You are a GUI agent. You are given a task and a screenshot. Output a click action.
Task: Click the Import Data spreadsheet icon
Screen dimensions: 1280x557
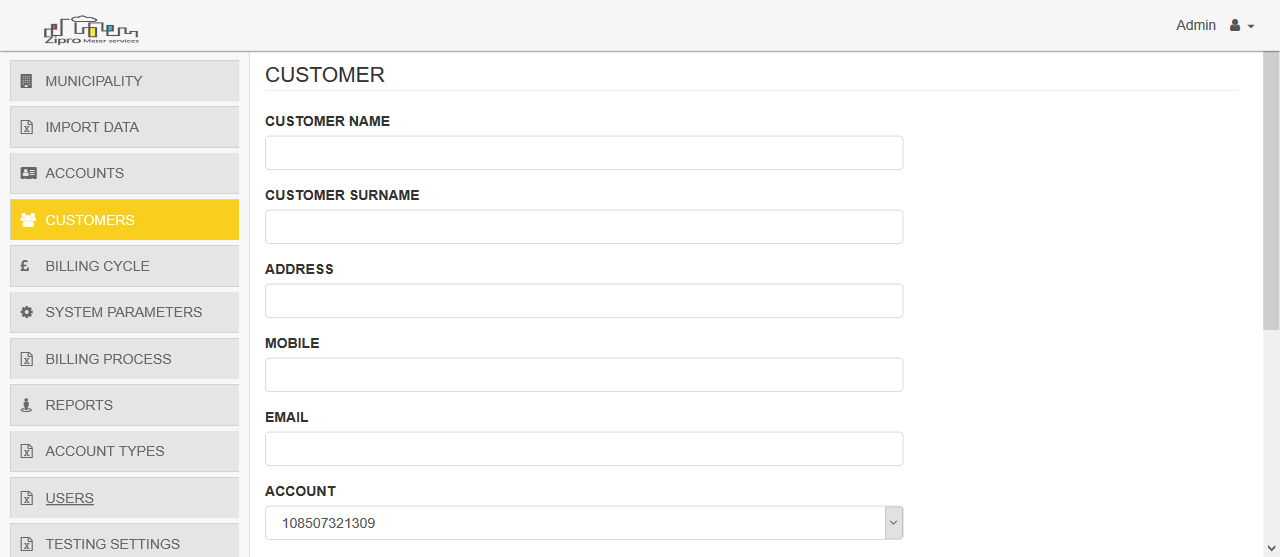click(27, 127)
